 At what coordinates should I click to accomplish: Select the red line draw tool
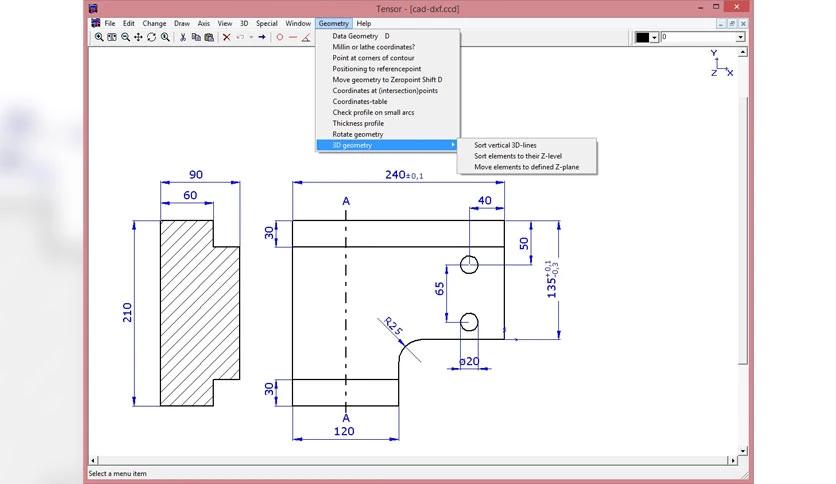click(x=293, y=37)
